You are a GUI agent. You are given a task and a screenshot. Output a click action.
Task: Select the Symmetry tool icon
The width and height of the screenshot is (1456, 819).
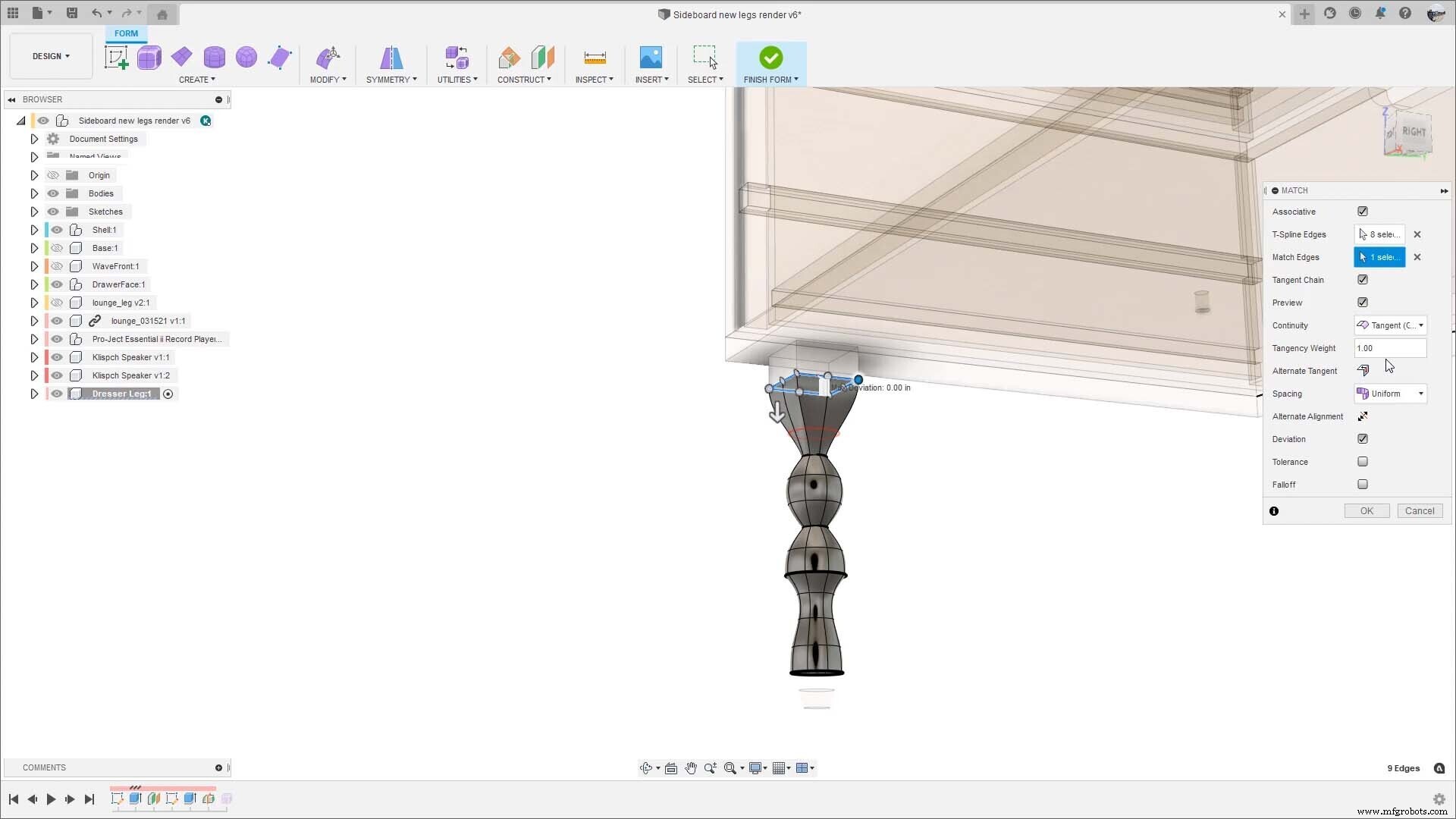tap(391, 58)
